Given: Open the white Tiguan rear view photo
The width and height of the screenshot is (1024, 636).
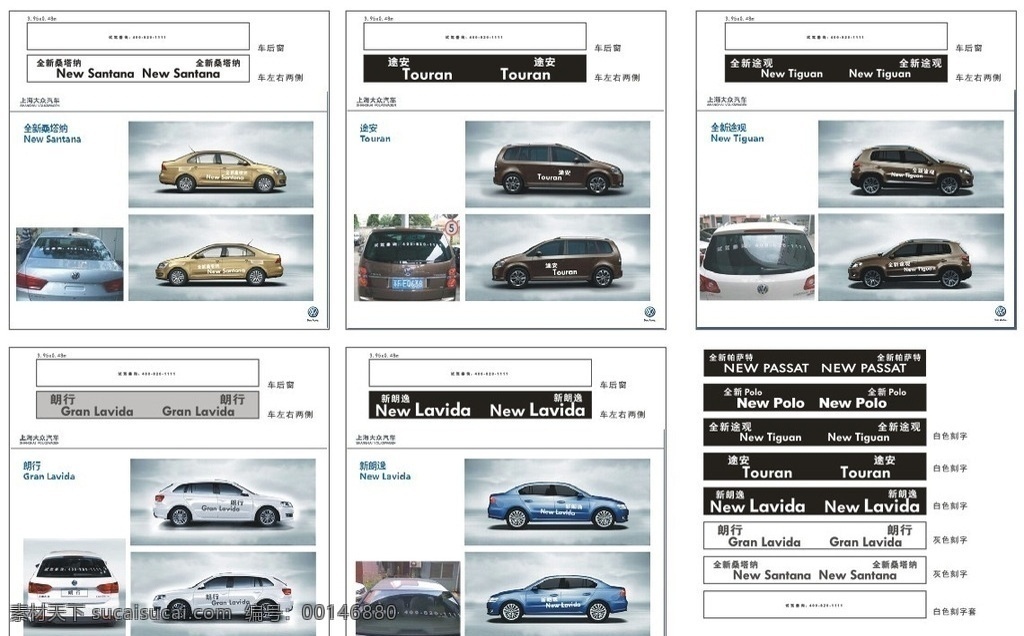Looking at the screenshot, I should tap(757, 260).
